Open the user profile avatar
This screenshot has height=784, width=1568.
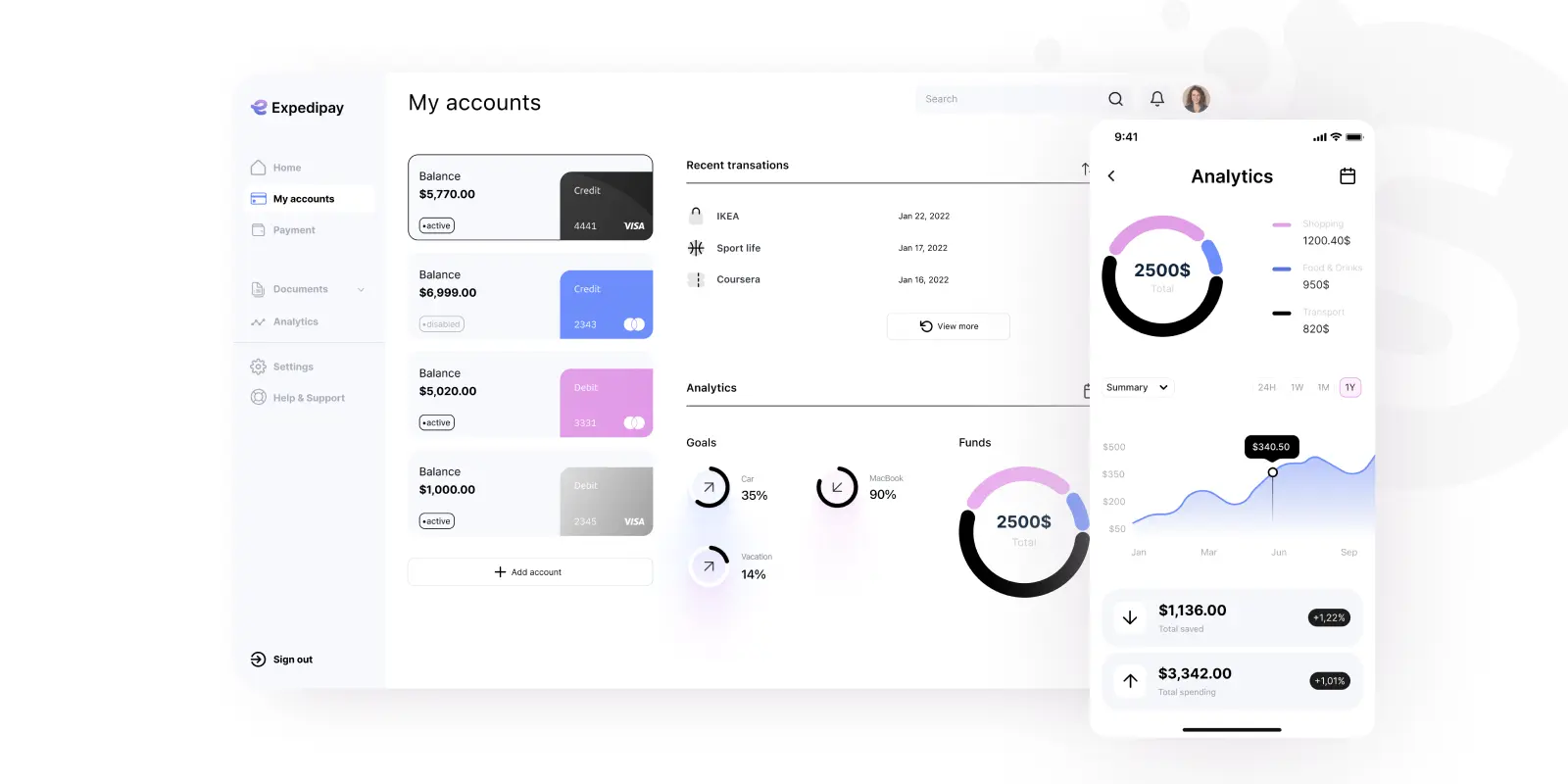1196,98
